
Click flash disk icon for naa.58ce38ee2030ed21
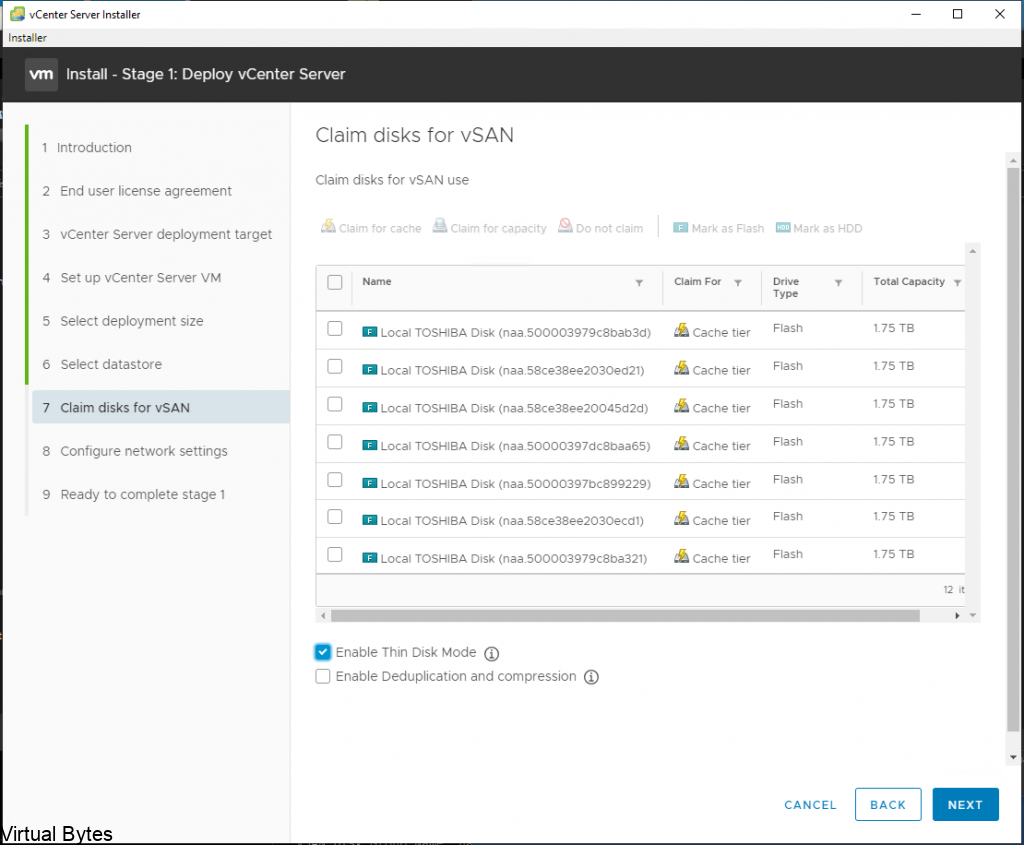click(x=370, y=370)
